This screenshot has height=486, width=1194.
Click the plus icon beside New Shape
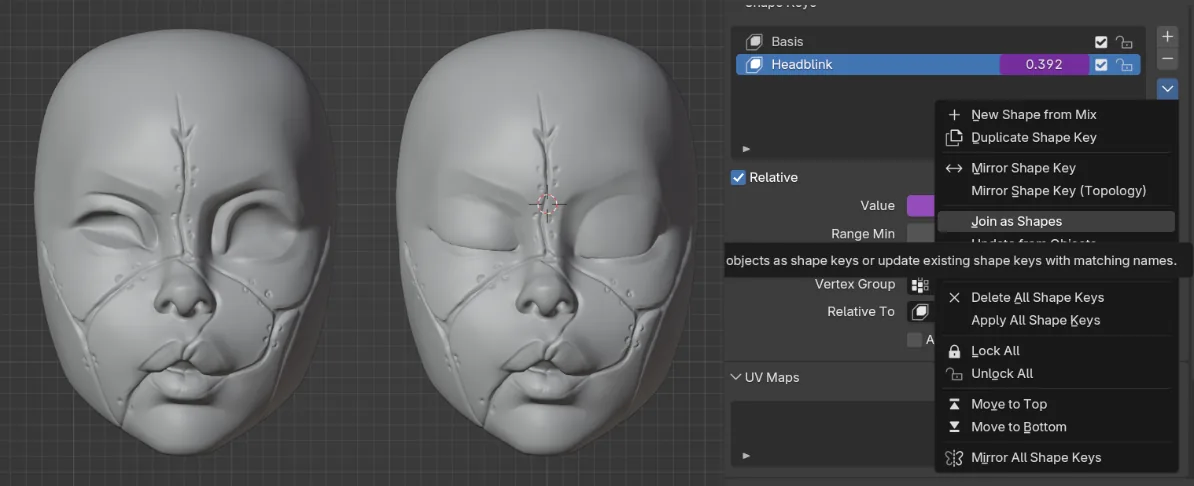(x=954, y=114)
